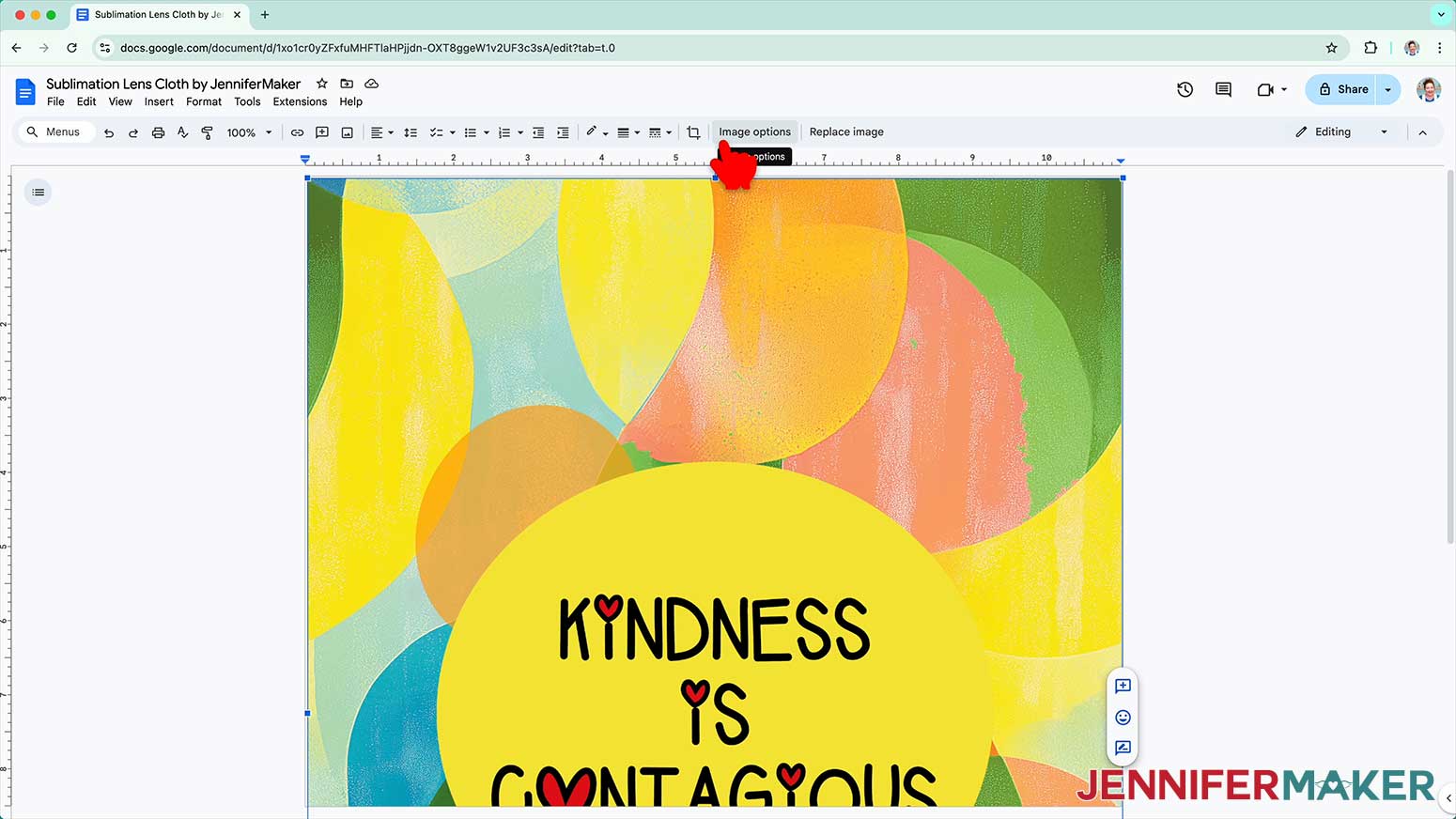The image size is (1456, 819).
Task: Suggest edits icon in side panel
Action: pos(1123,749)
